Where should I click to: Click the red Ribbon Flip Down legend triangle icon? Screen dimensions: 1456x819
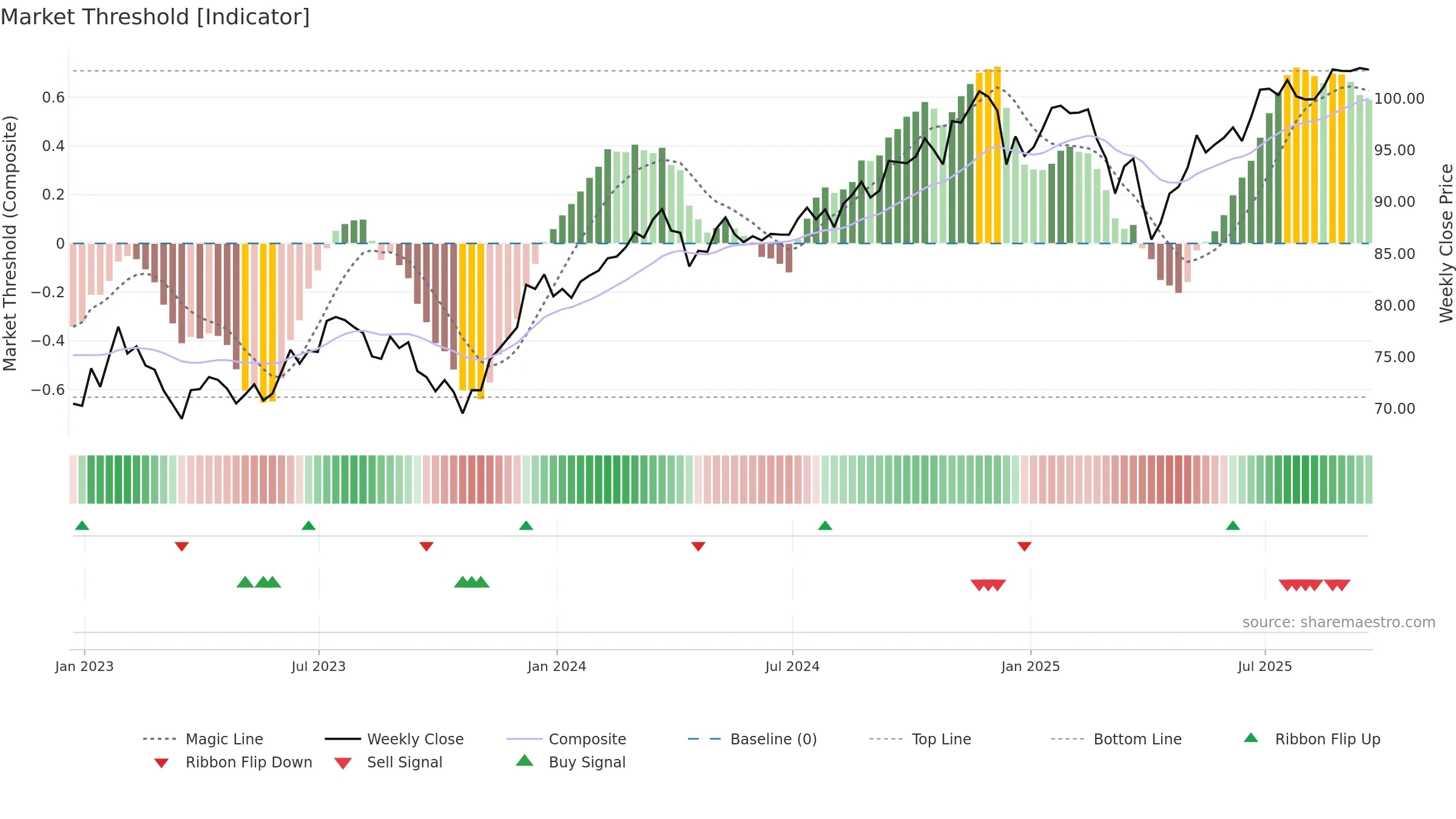(161, 763)
